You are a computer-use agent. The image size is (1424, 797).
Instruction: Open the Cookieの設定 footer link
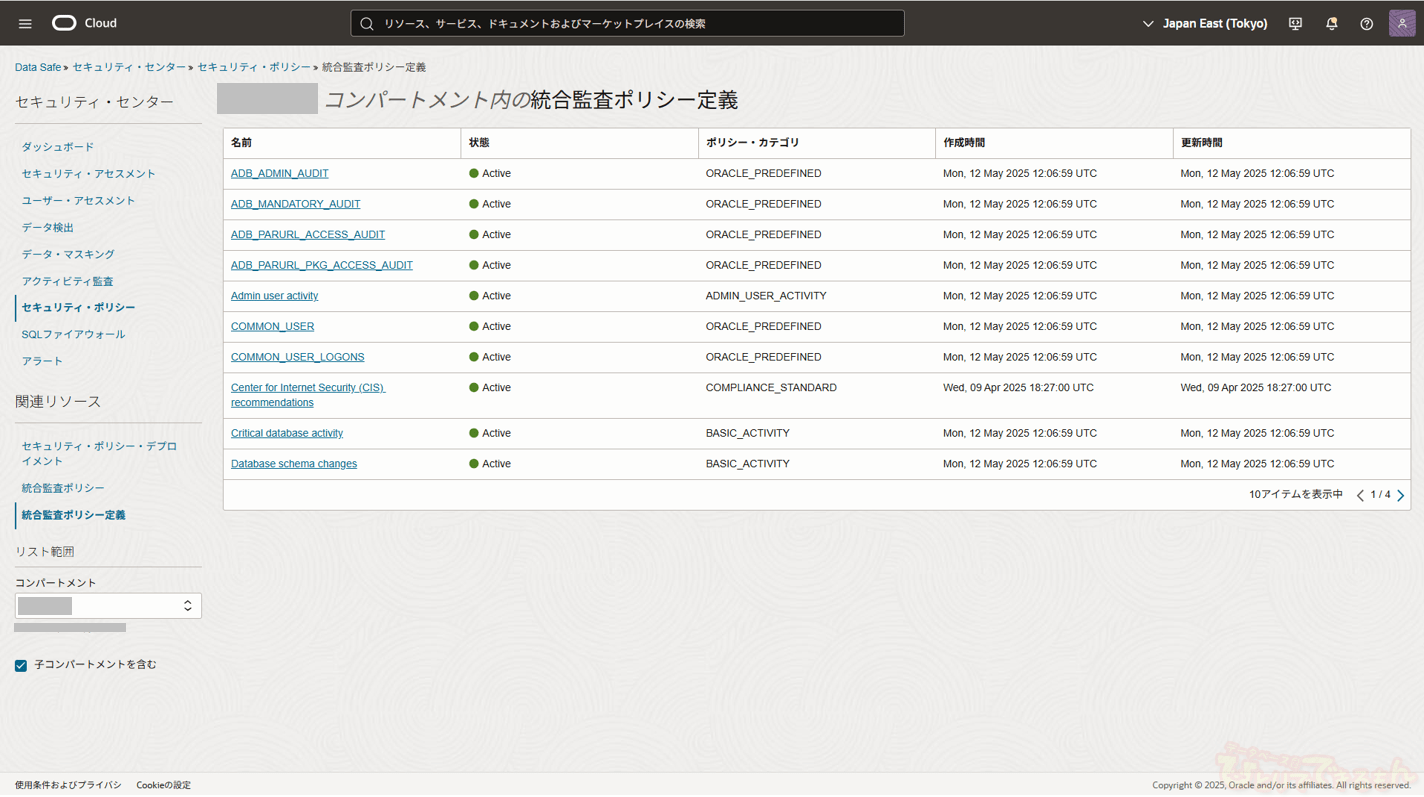pos(163,785)
